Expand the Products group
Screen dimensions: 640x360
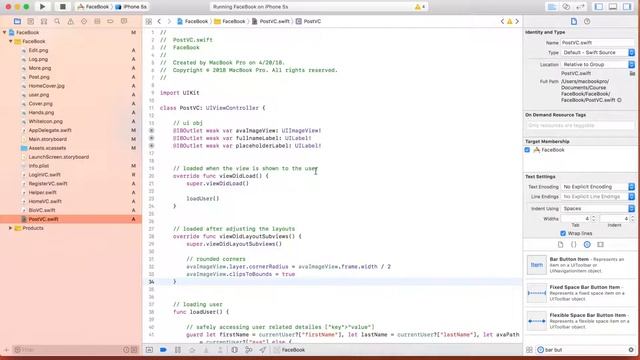[x=11, y=228]
